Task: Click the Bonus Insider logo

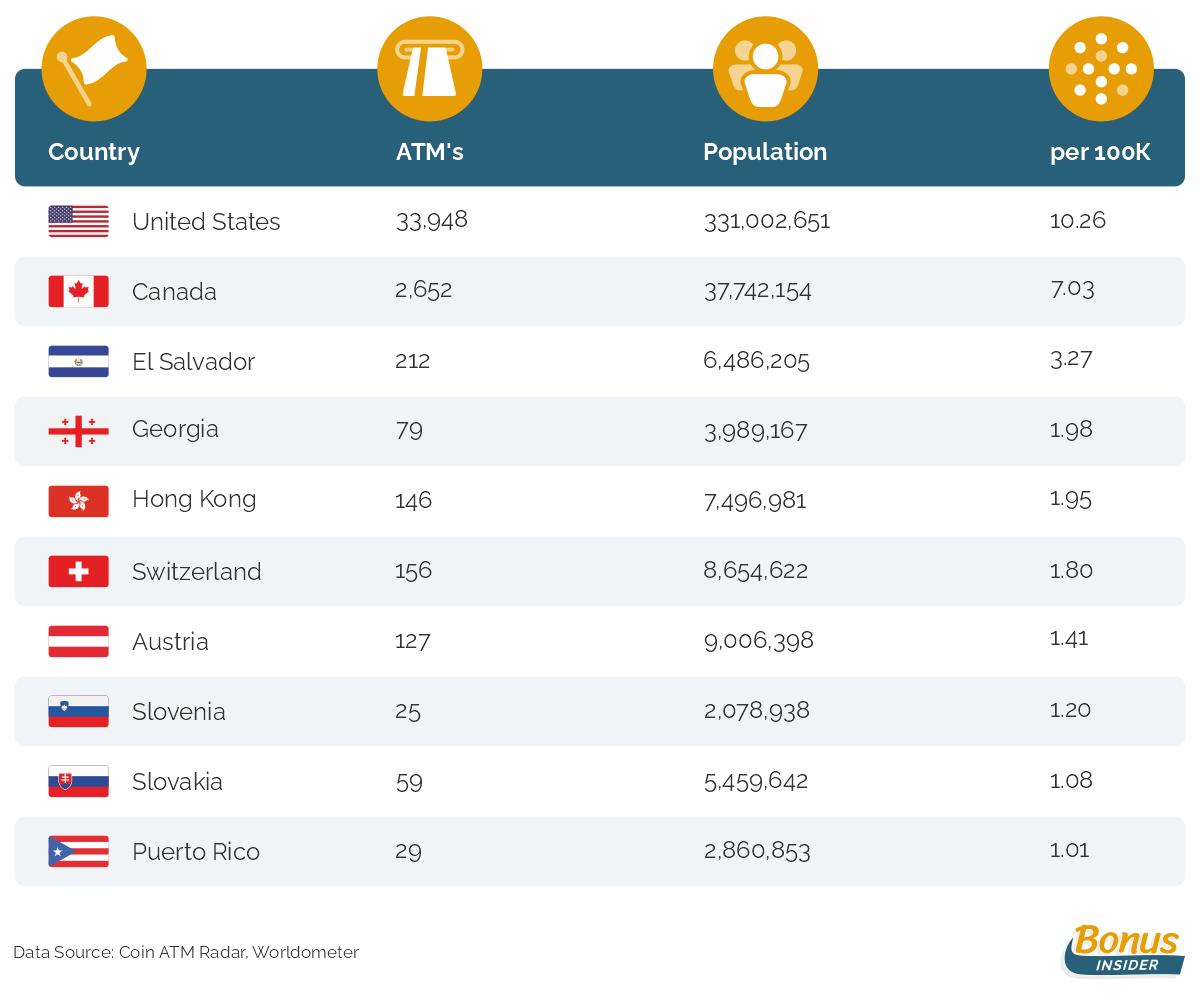Action: click(x=1123, y=950)
